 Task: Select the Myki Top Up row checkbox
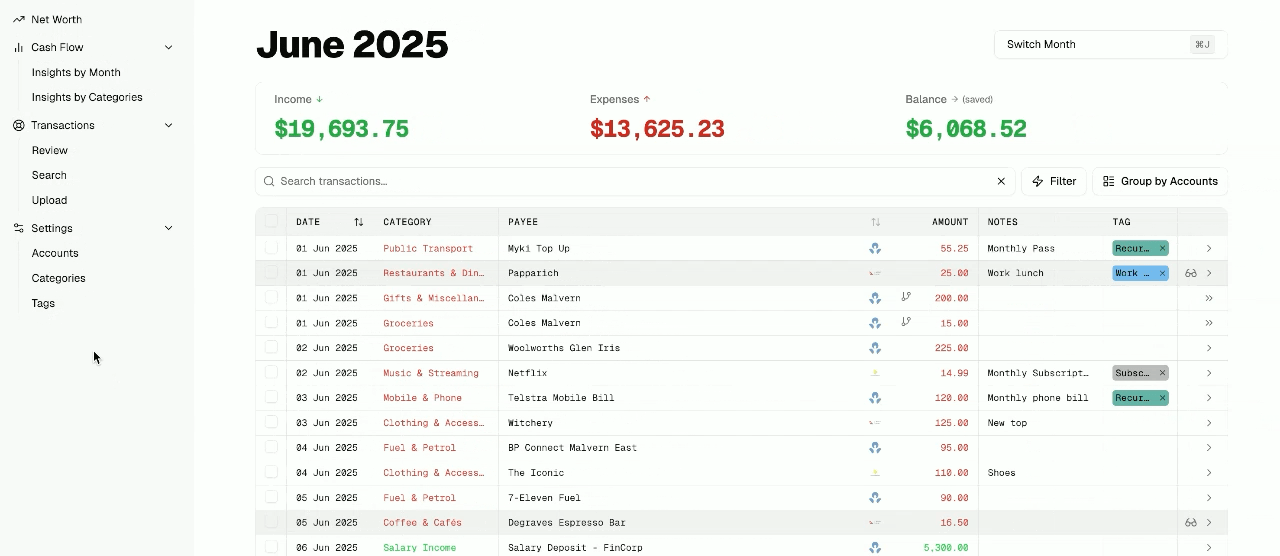pos(271,248)
